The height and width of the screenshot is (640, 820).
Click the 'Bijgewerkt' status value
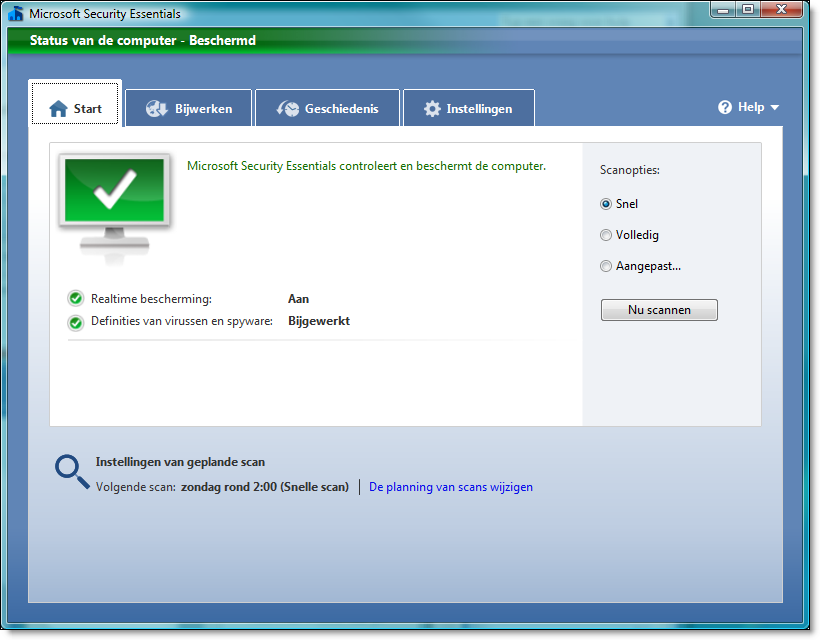pos(319,321)
